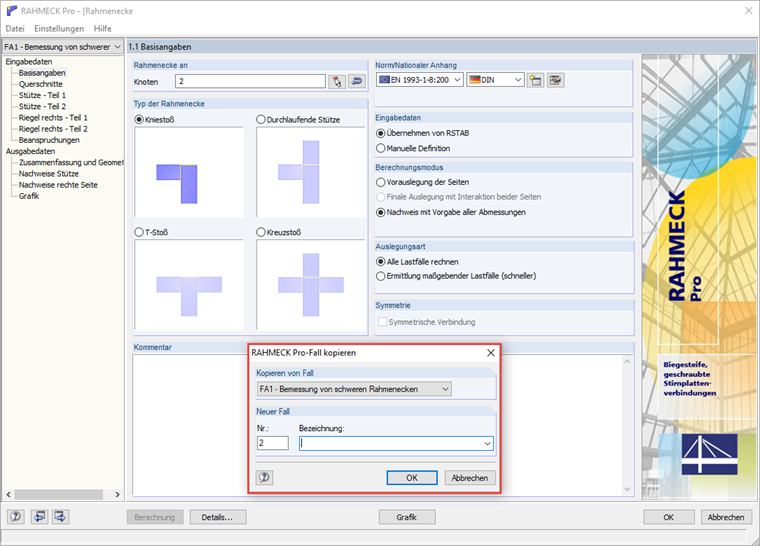Click help icon in bottom-left toolbar
The width and height of the screenshot is (760, 546).
(x=16, y=516)
